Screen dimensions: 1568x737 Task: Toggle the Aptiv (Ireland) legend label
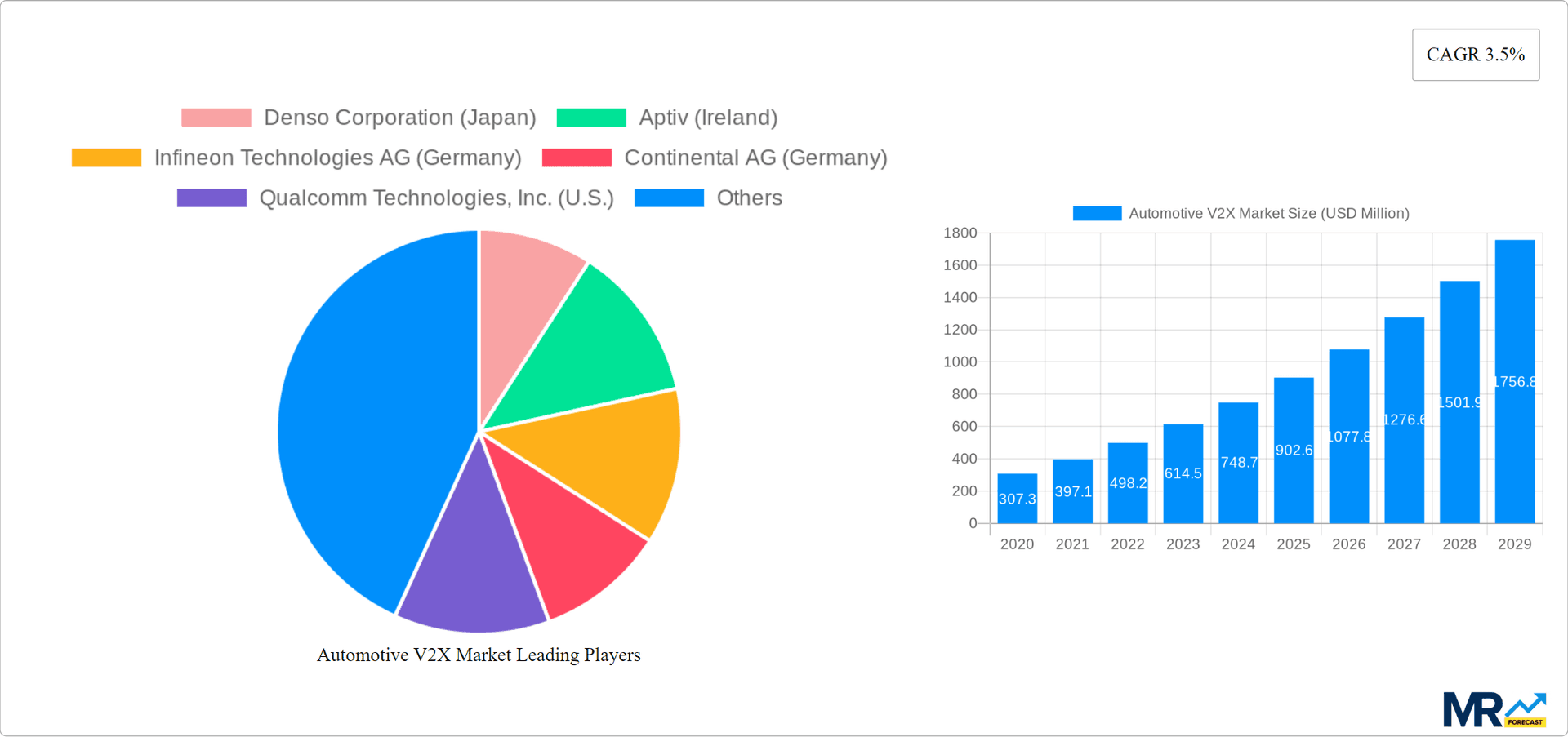[708, 117]
